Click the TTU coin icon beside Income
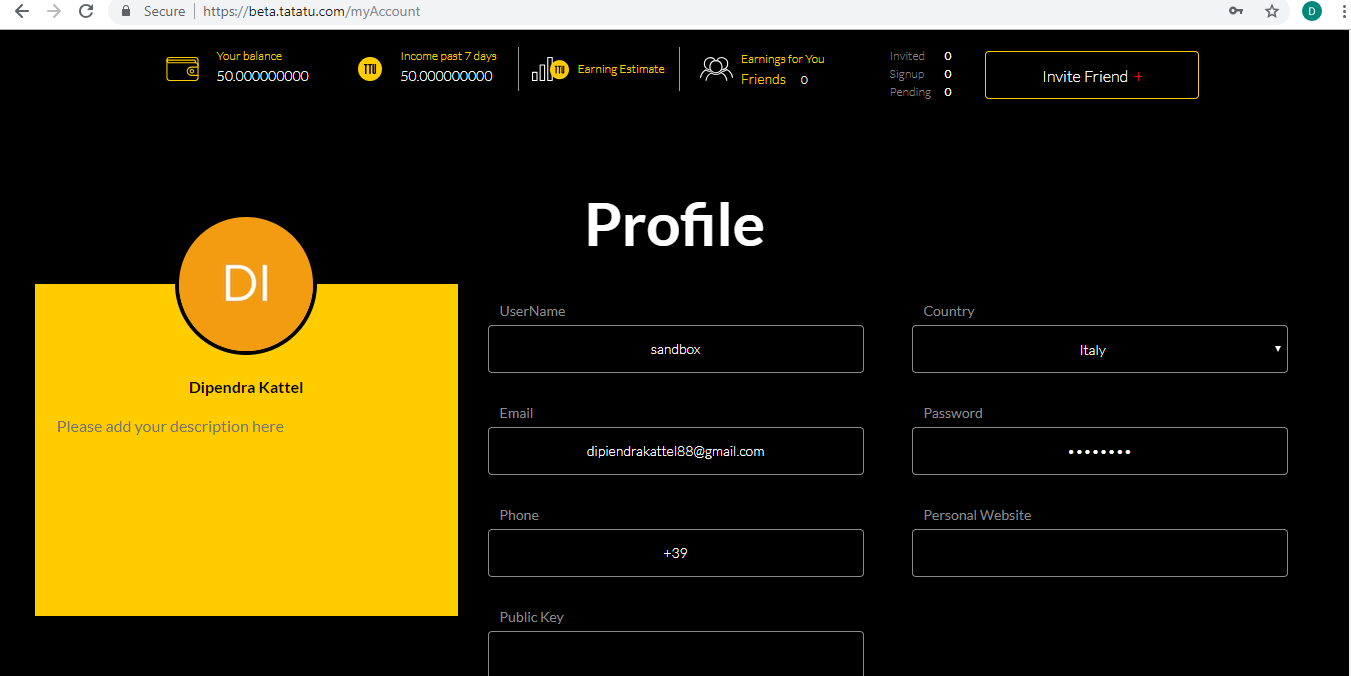This screenshot has width=1351, height=676. 370,69
